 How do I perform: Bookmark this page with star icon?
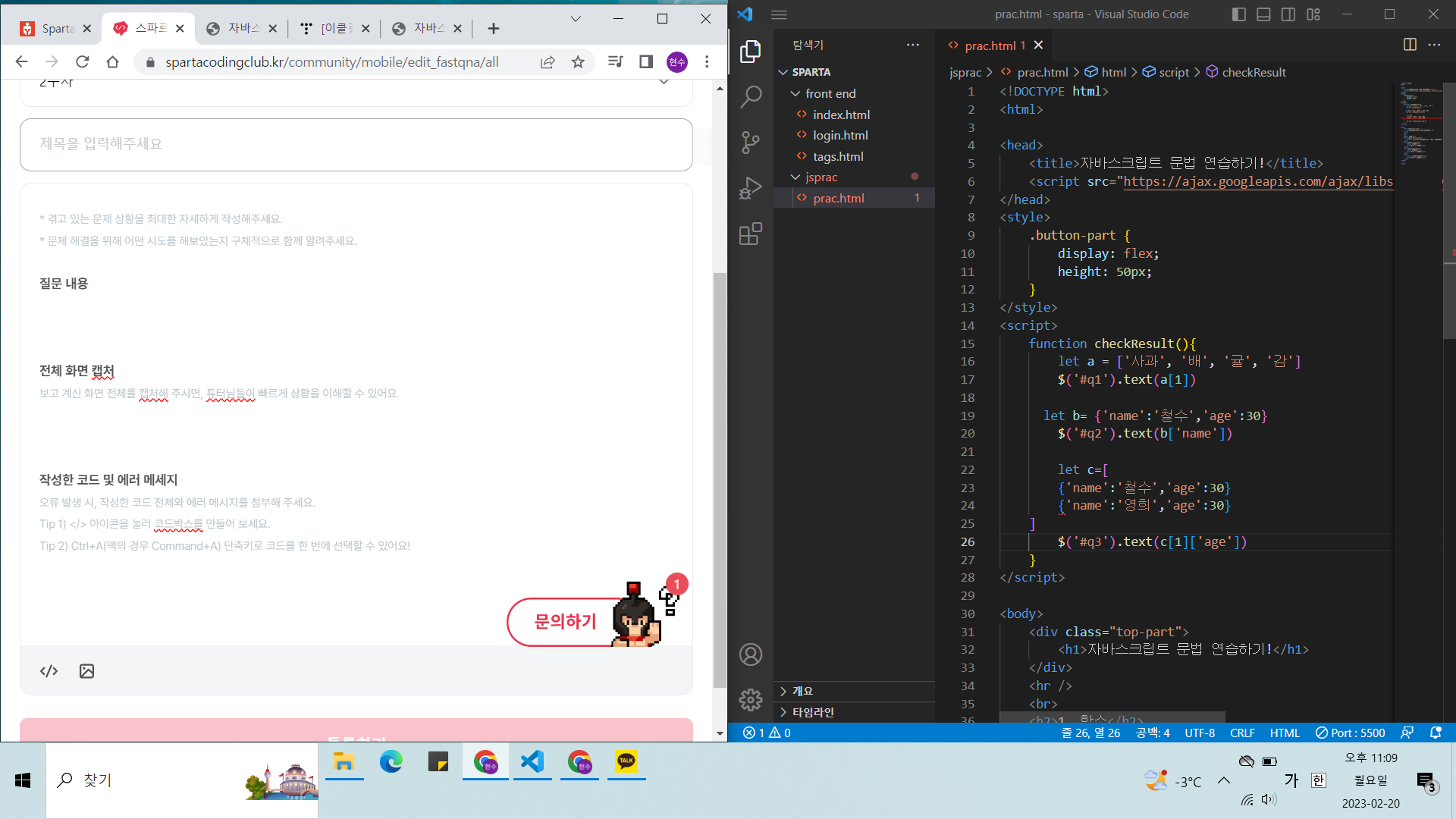[578, 62]
